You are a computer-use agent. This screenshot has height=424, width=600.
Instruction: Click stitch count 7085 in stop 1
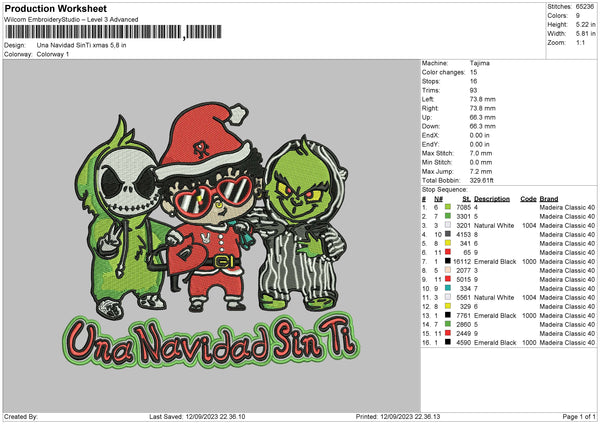(x=463, y=207)
